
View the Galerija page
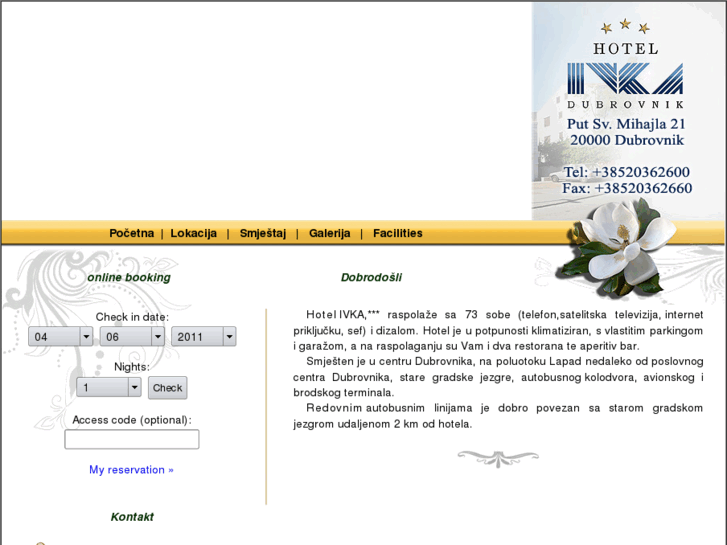329,233
